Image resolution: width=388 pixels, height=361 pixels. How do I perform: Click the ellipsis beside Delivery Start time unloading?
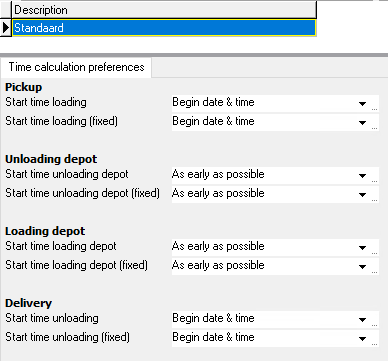click(x=374, y=320)
